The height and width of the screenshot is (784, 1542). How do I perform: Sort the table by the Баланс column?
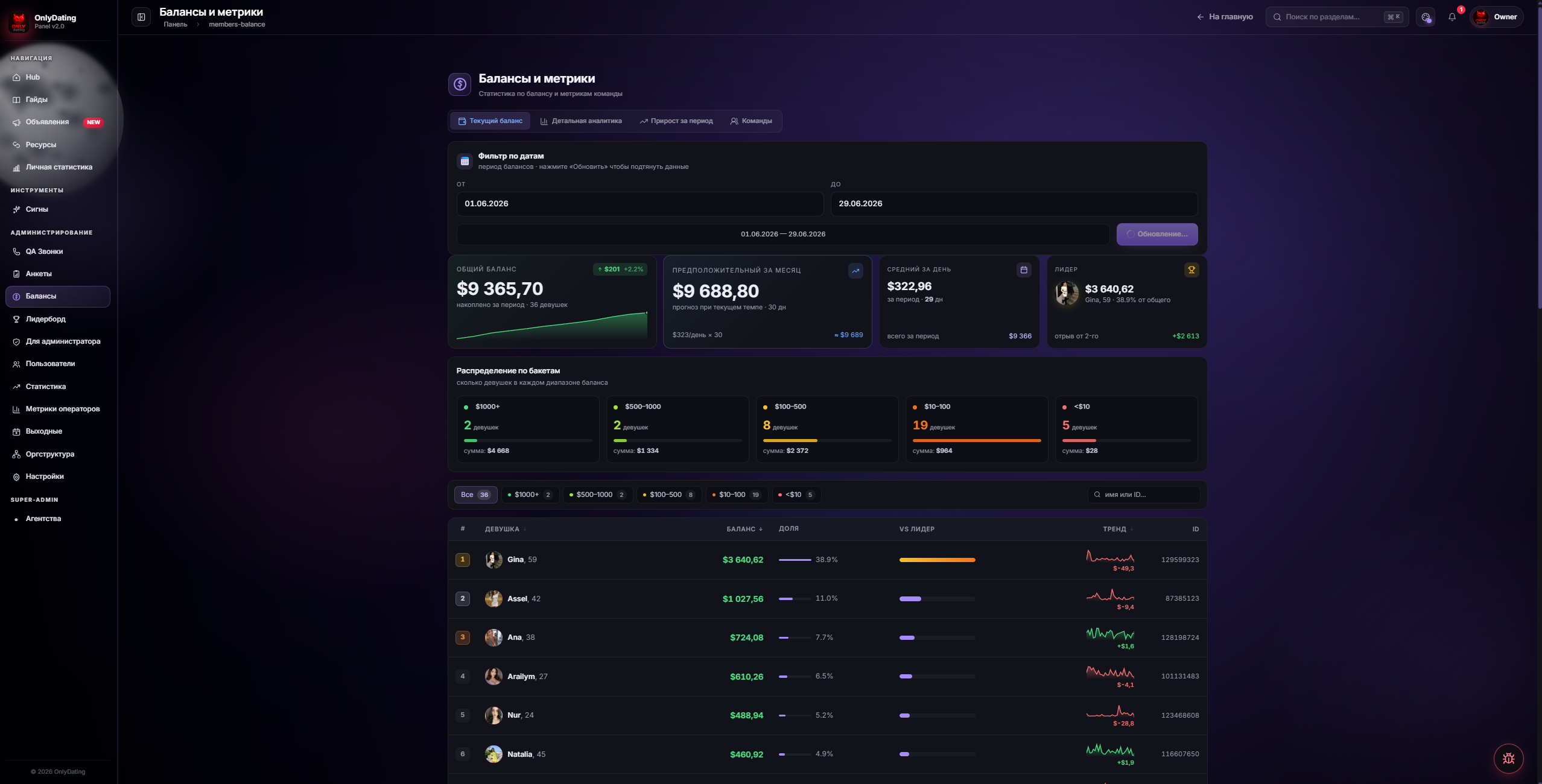coord(744,529)
